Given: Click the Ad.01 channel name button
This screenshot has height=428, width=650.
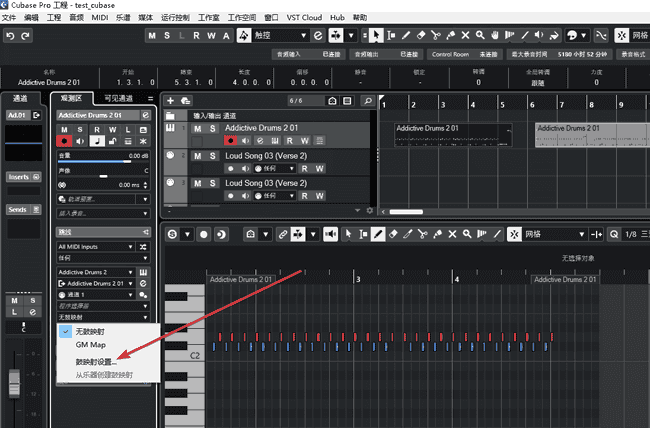Looking at the screenshot, I should pos(18,115).
